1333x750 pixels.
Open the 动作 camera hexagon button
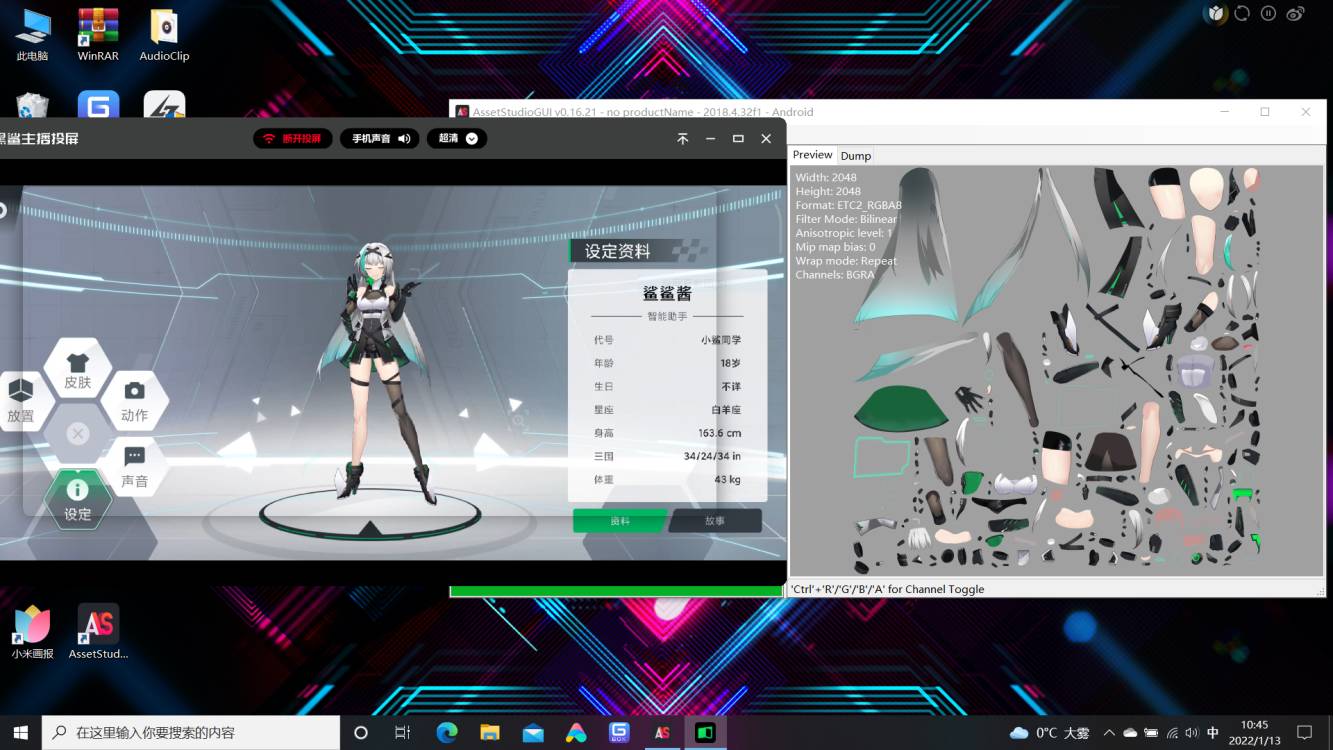134,401
